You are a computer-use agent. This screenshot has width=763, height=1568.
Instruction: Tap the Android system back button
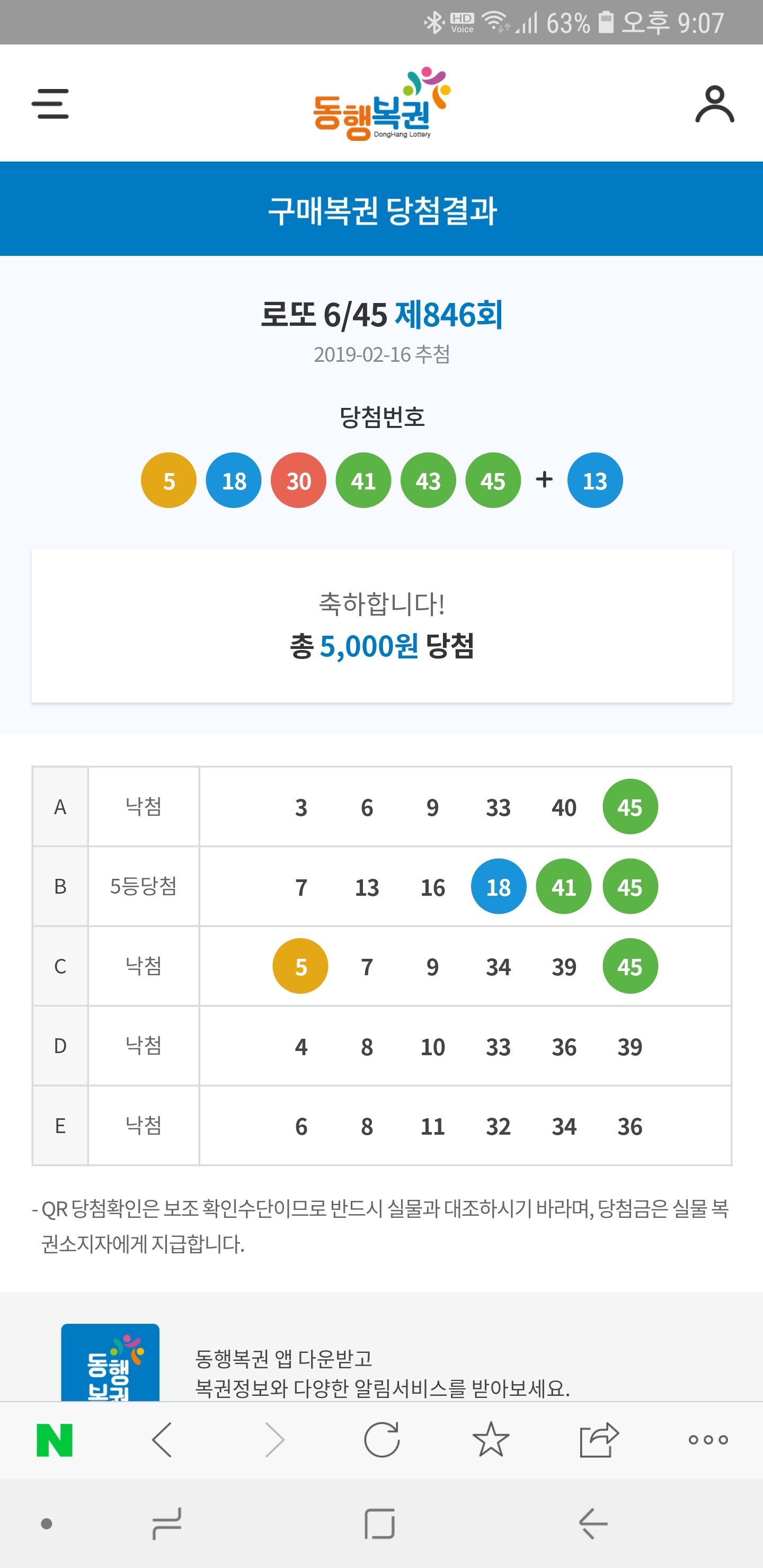pyautogui.click(x=593, y=1524)
